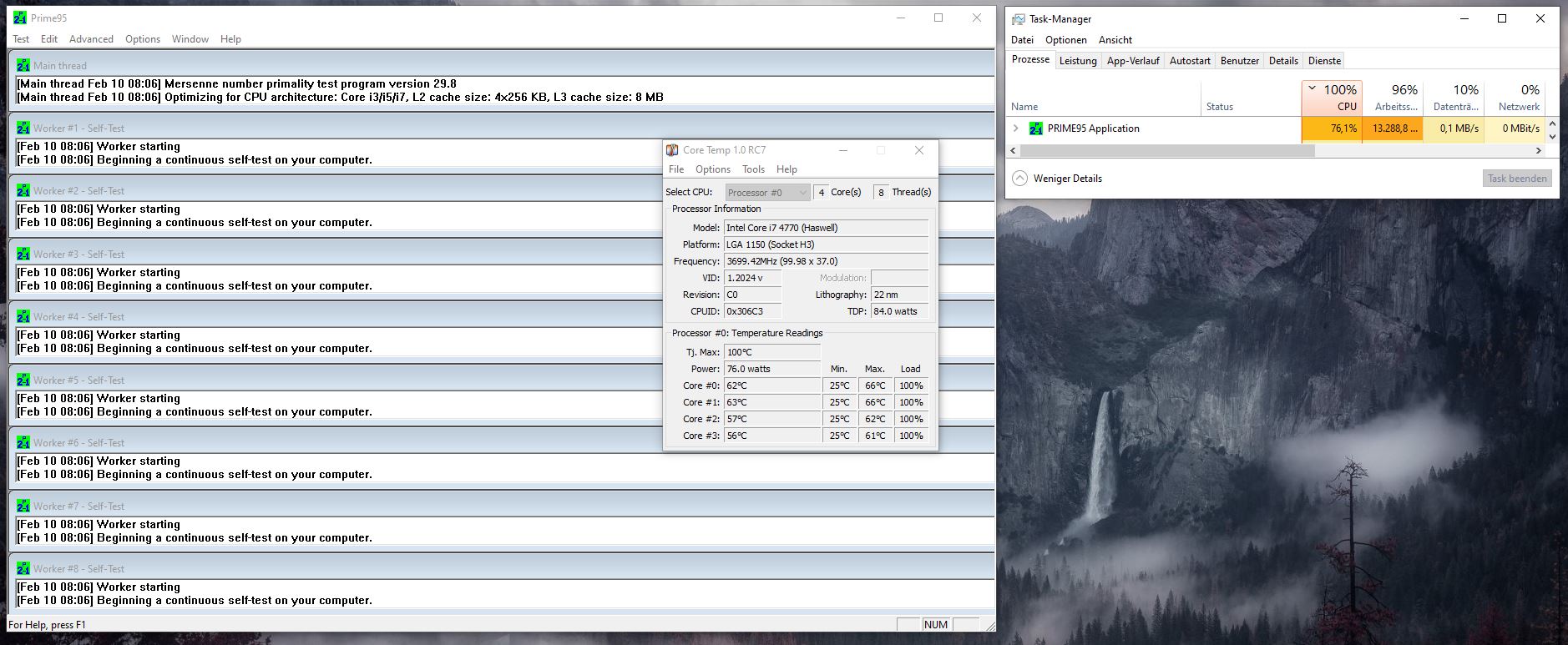1568x645 pixels.
Task: Minimize the Core Temp window
Action: point(843,150)
